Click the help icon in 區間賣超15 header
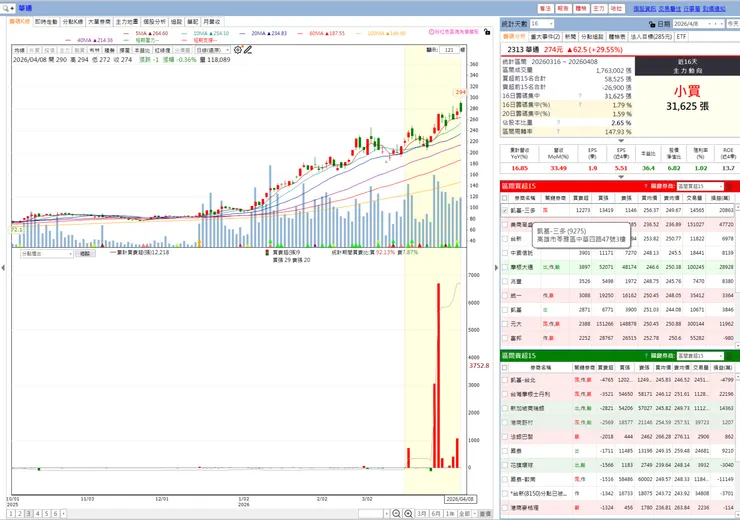 645,356
